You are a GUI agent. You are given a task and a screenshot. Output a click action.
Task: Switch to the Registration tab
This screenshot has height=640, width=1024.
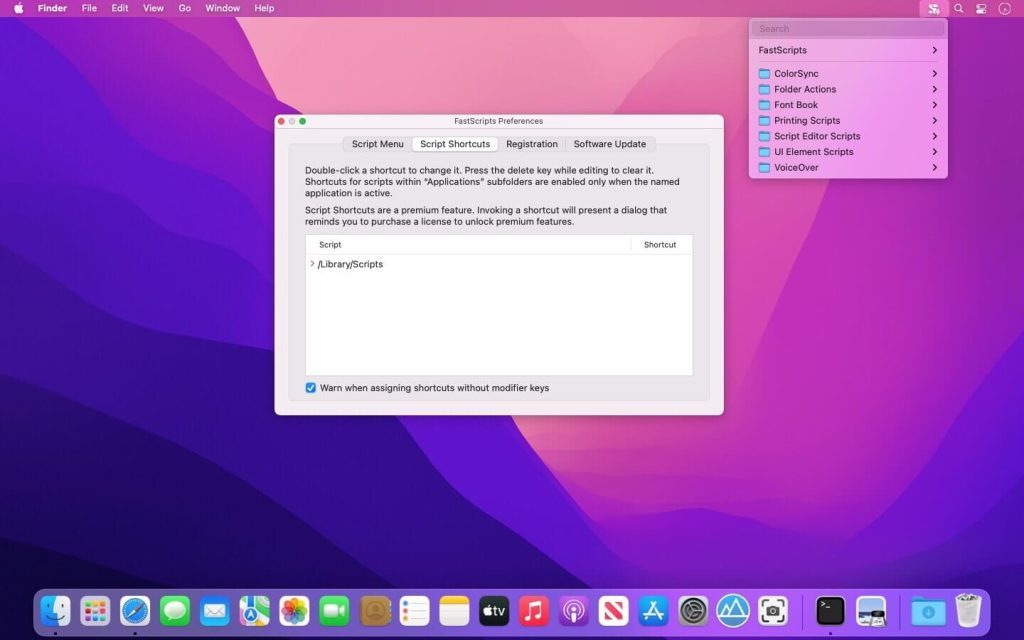[x=532, y=143]
